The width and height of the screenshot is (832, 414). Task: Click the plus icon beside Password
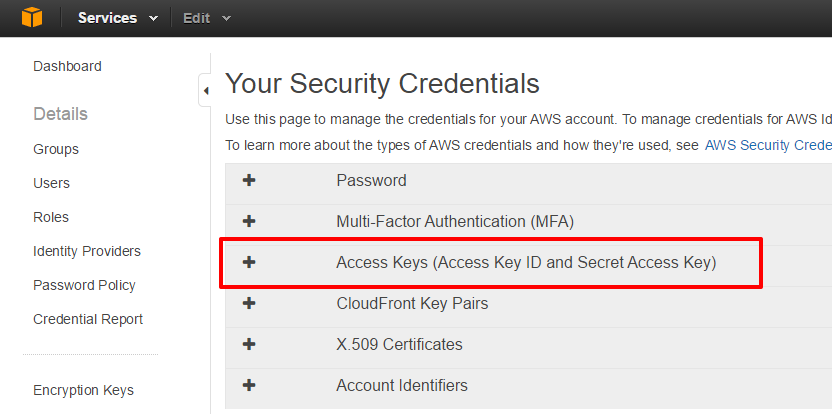click(x=249, y=180)
